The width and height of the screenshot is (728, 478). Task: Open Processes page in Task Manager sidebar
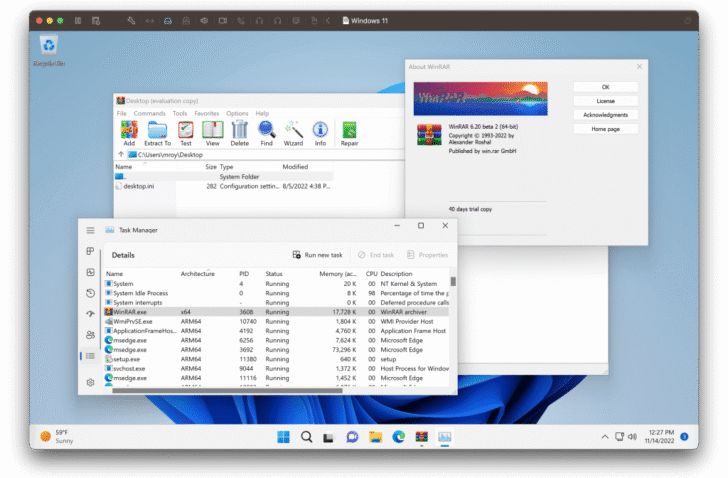(x=91, y=251)
